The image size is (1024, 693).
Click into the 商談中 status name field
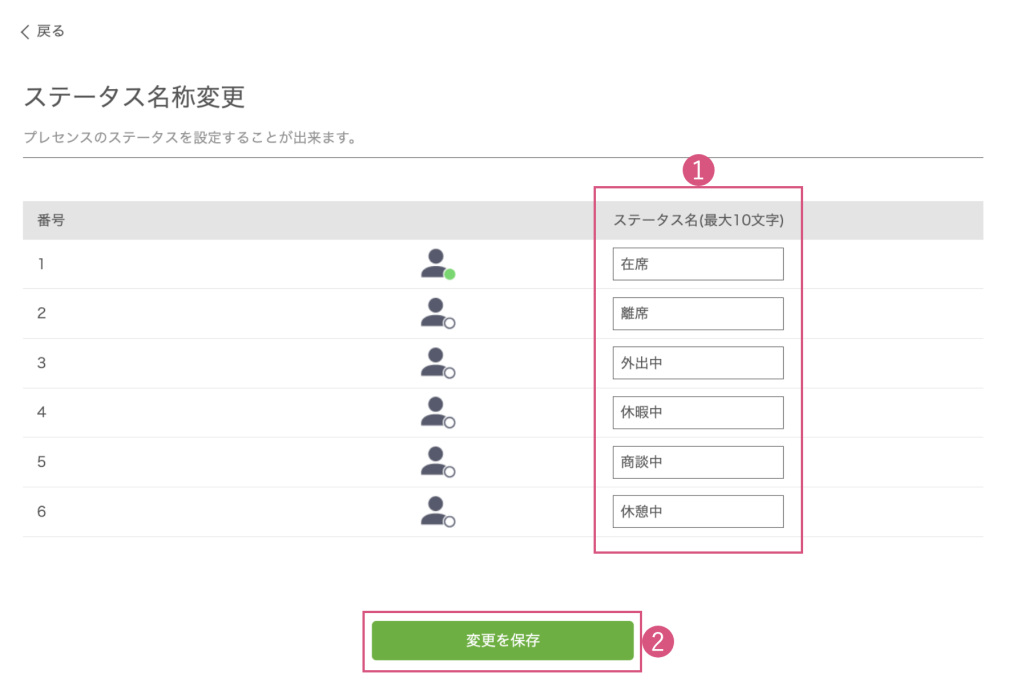697,462
